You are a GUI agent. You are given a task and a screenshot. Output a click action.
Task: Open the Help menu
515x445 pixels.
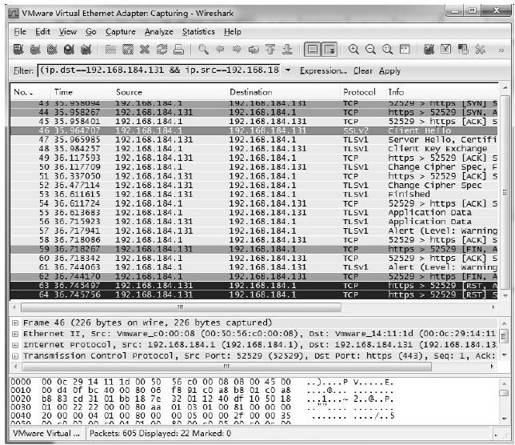point(232,32)
